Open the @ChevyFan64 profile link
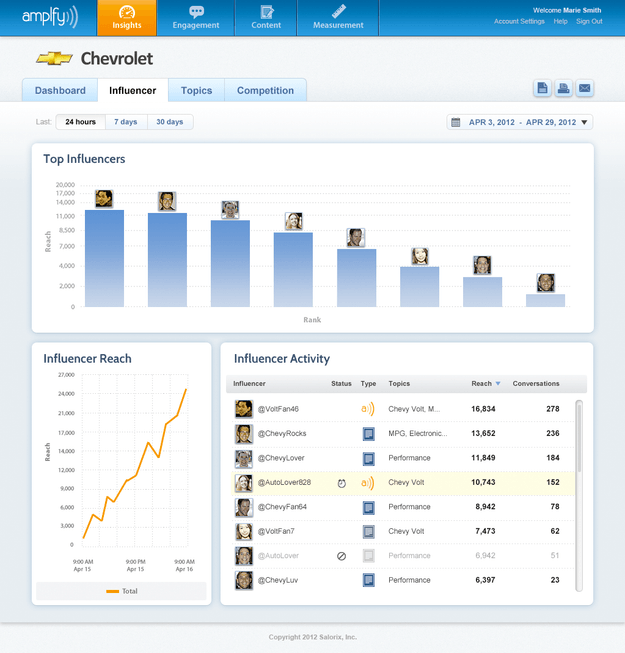 [x=282, y=507]
